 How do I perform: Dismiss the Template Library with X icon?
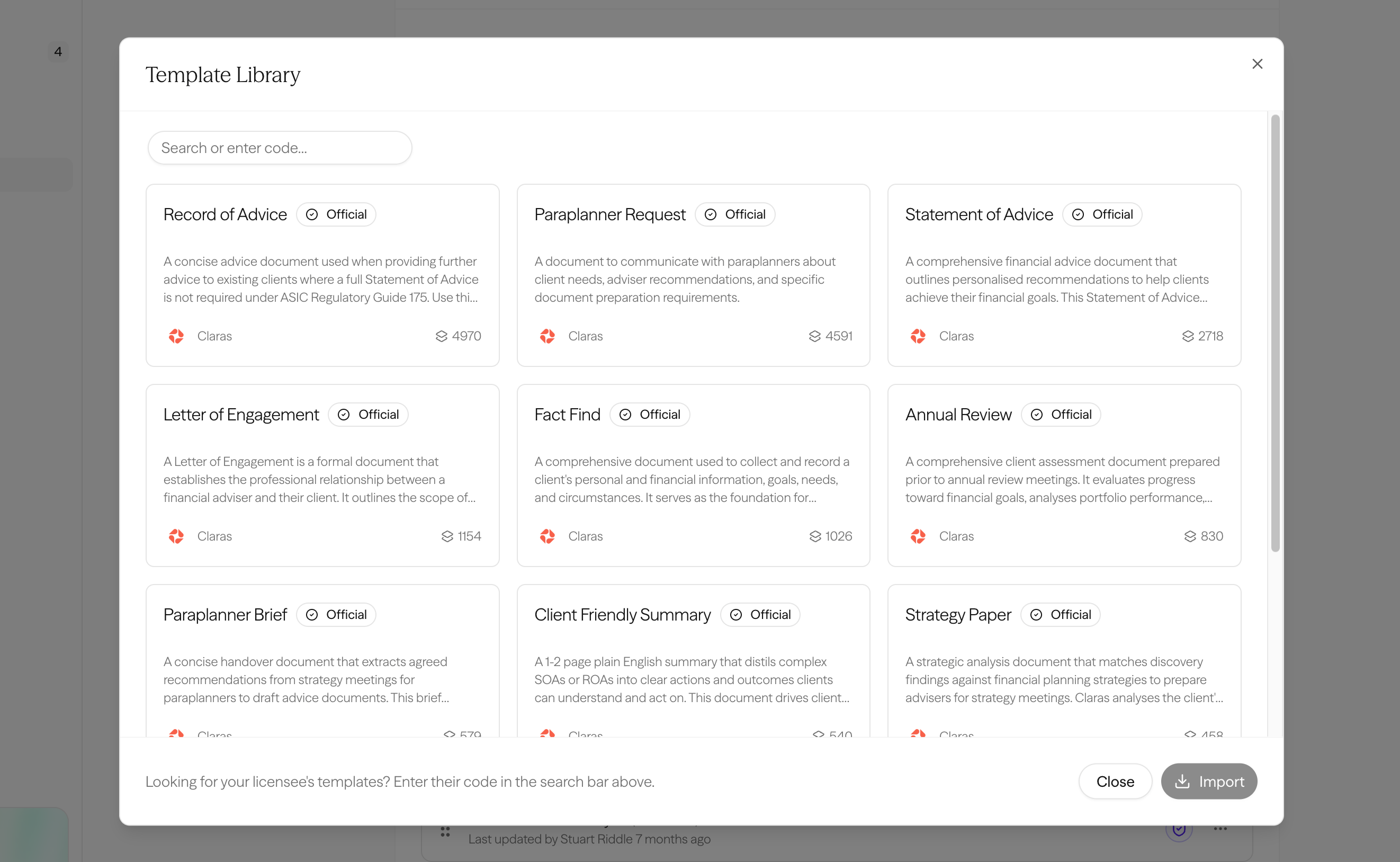point(1257,64)
